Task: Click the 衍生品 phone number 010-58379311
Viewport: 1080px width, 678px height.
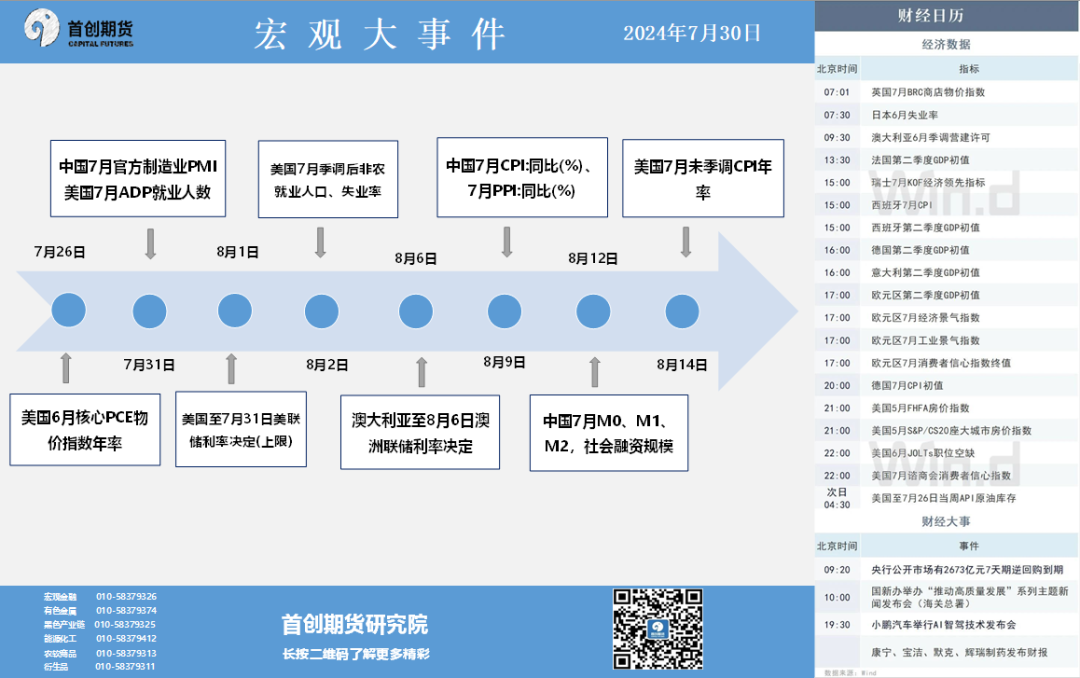Action: click(125, 666)
